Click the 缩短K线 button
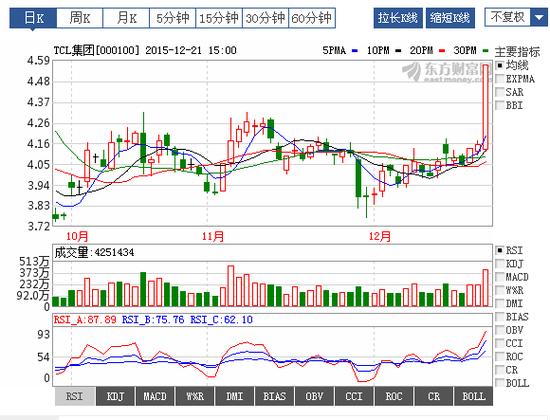This screenshot has height=420, width=550. [x=450, y=18]
